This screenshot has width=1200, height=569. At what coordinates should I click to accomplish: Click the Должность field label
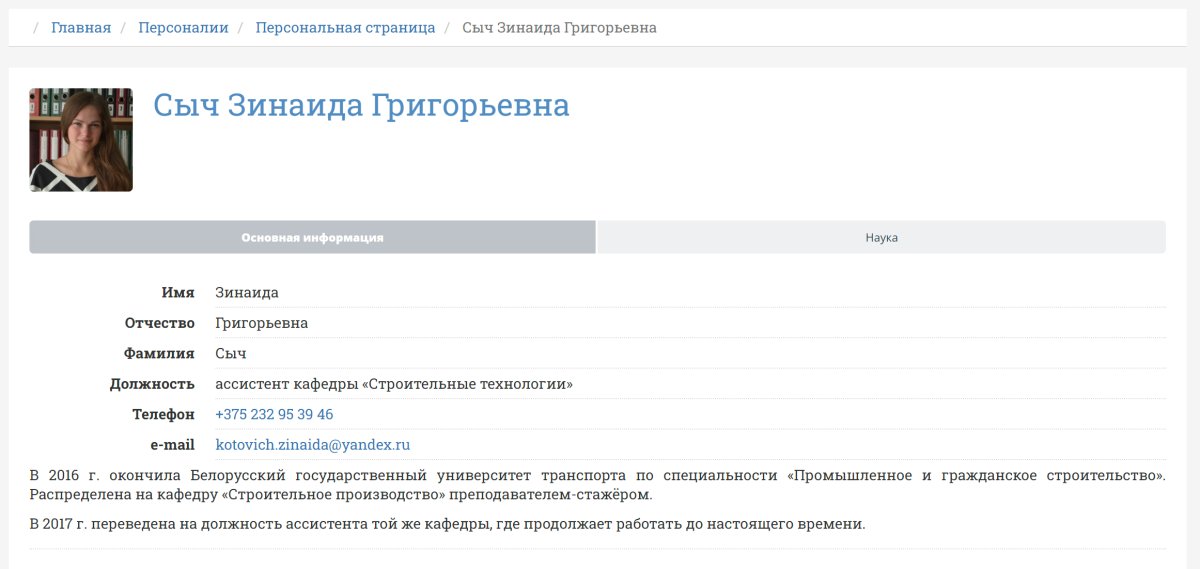(152, 384)
